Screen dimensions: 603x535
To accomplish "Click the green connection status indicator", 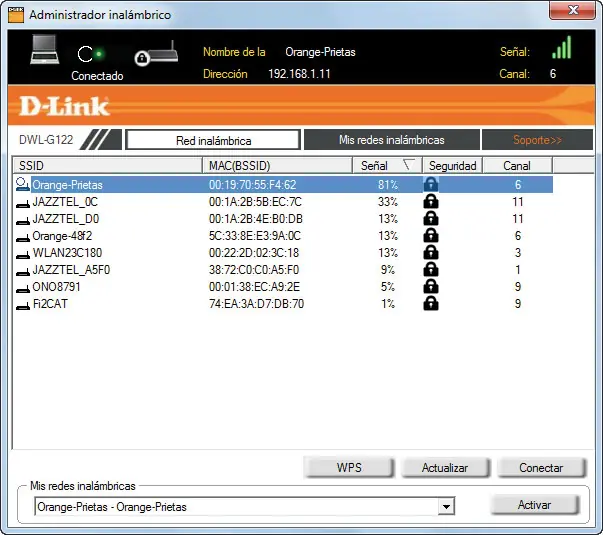I will point(99,54).
